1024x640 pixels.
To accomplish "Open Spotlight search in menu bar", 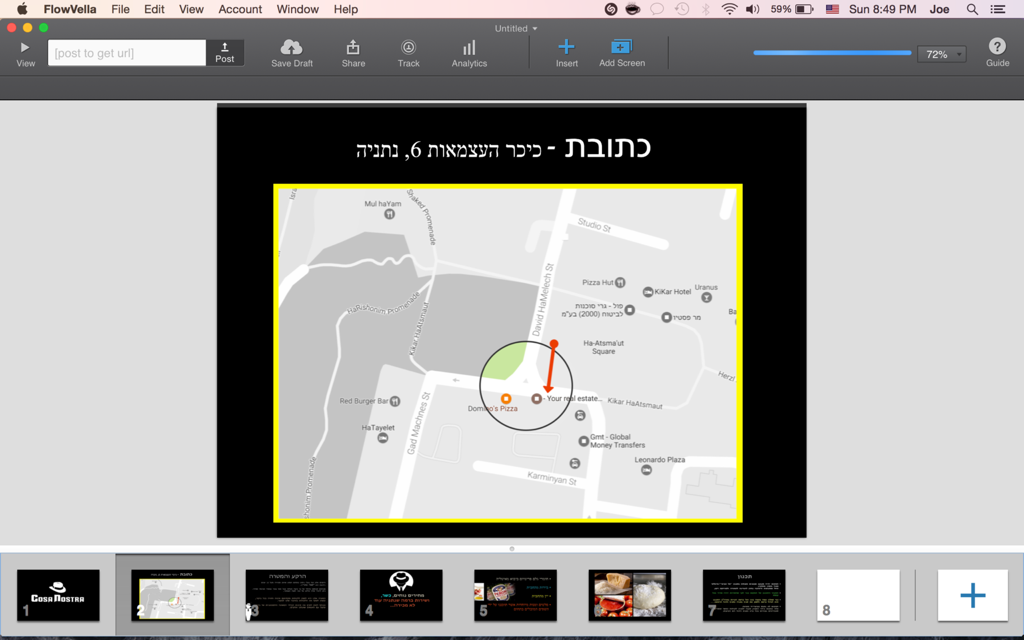I will click(972, 9).
